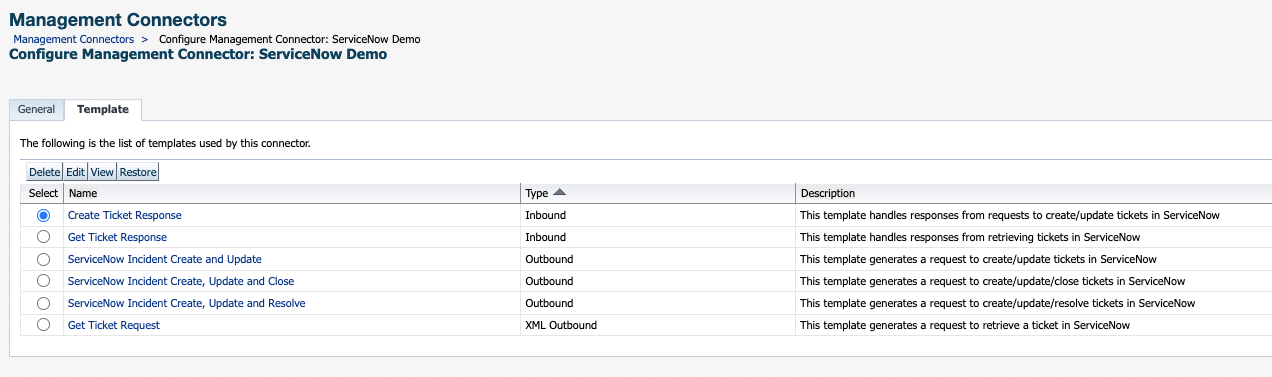Click the Delete button
Viewport: 1272px width, 377px height.
point(44,172)
